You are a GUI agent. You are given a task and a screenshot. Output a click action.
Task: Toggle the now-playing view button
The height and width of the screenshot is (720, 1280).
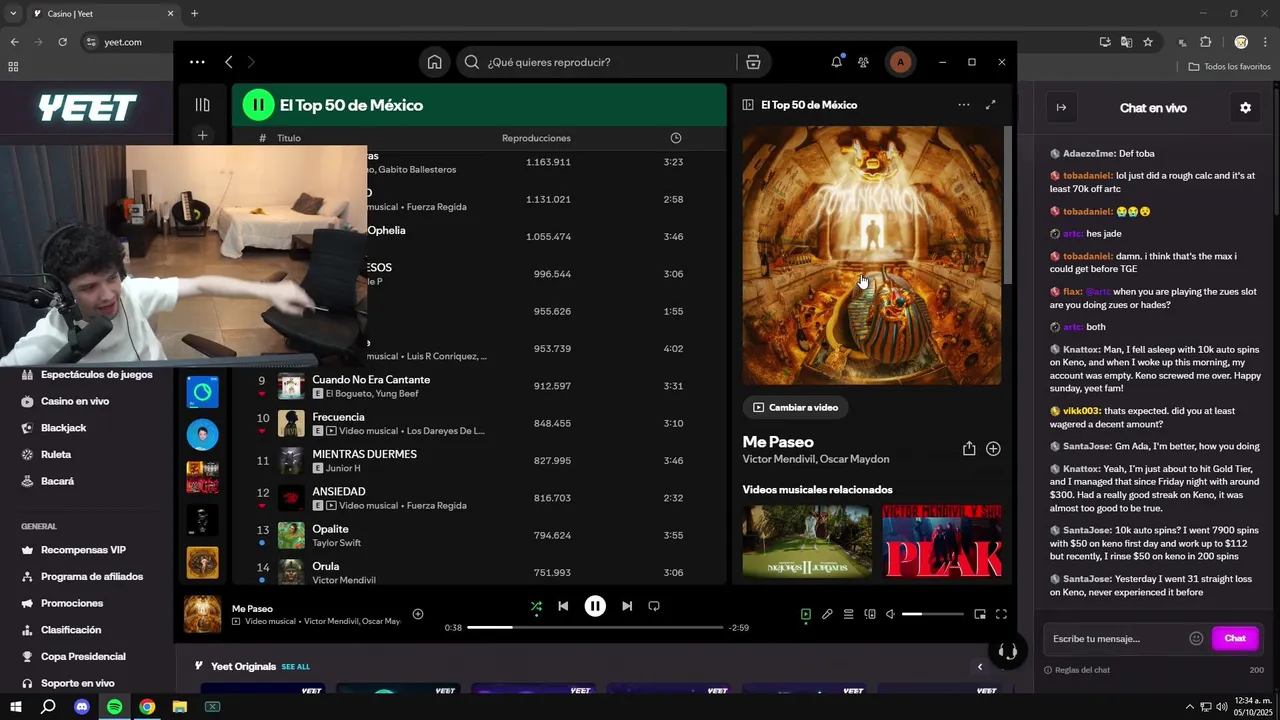tap(805, 614)
